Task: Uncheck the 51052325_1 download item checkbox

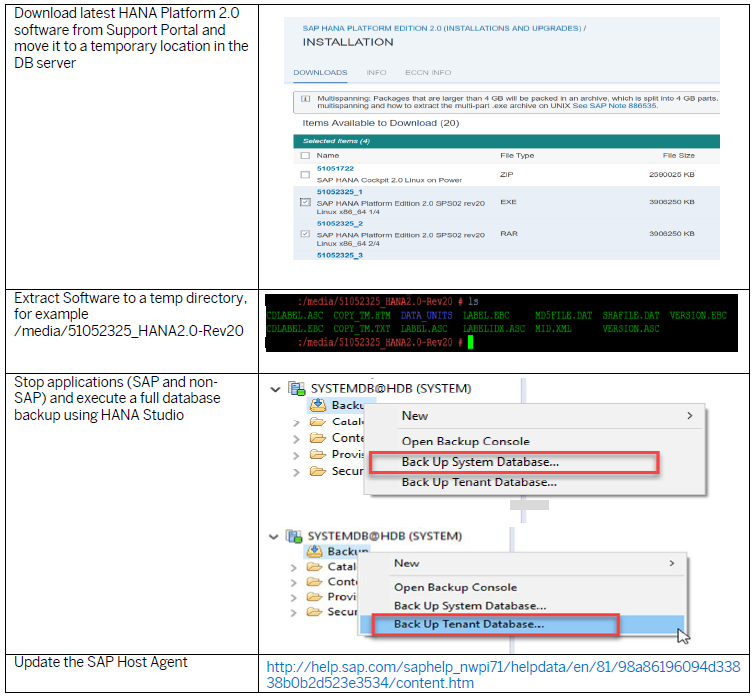Action: tap(305, 202)
